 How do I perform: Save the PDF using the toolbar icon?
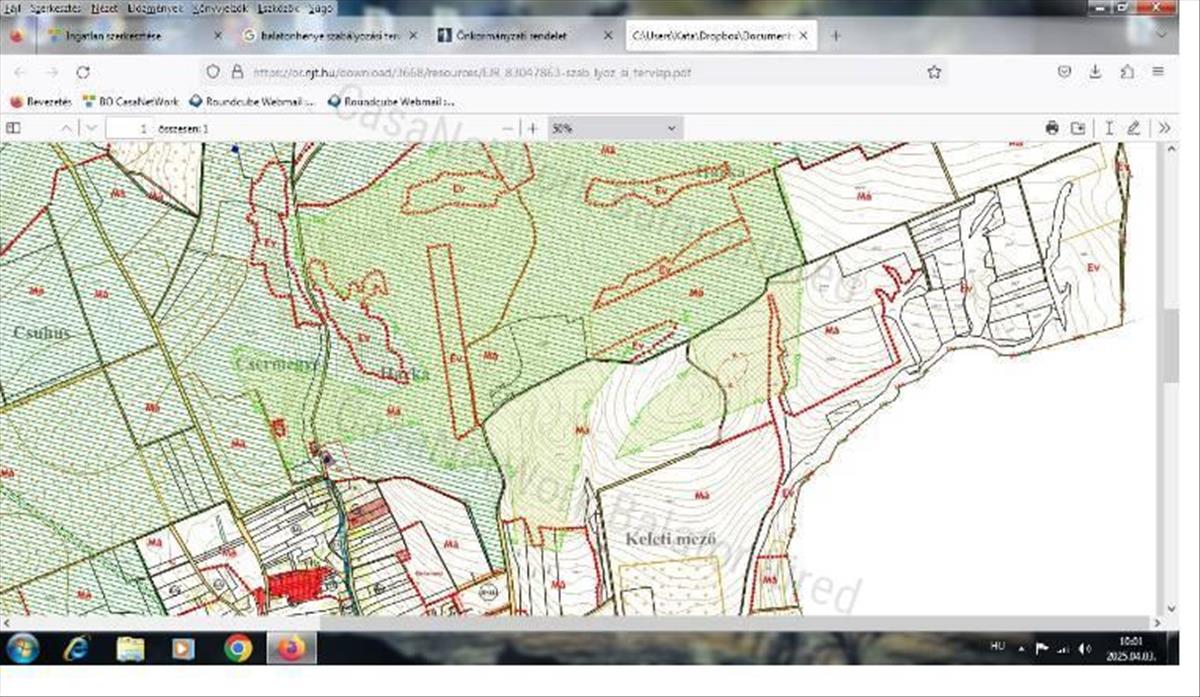pyautogui.click(x=1078, y=128)
